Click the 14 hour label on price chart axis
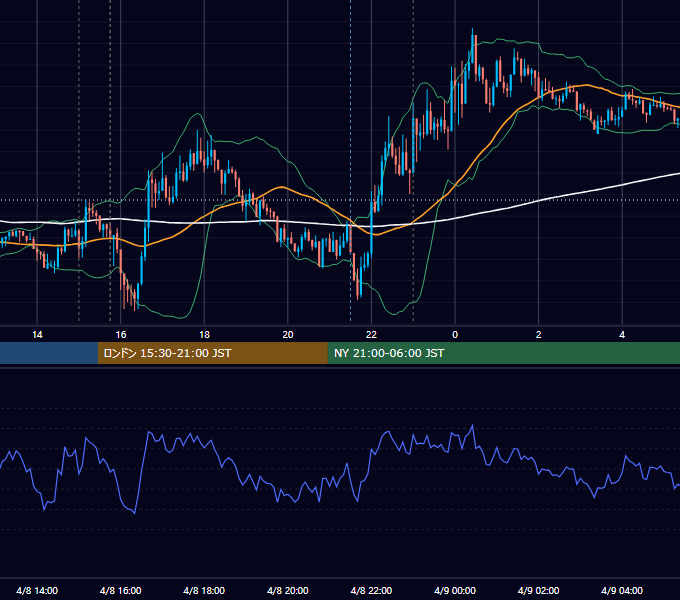 (x=37, y=335)
